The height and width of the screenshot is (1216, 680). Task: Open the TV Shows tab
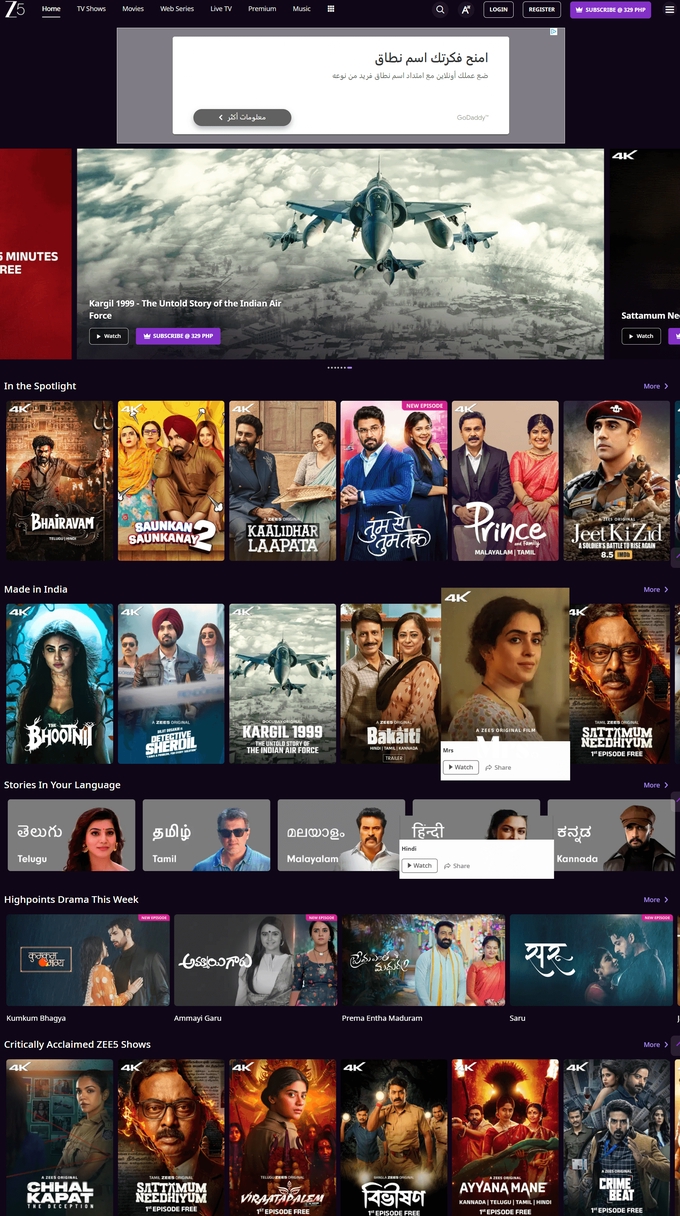tap(91, 9)
